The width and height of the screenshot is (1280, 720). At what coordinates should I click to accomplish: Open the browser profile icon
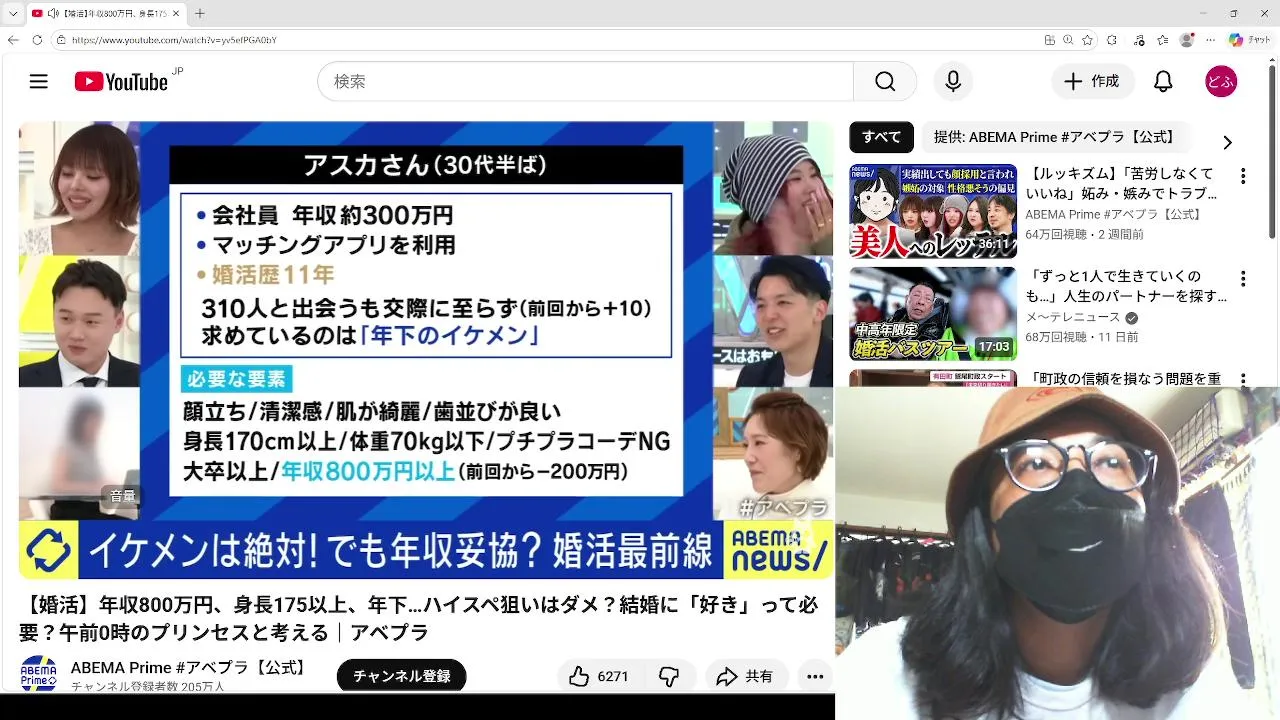pyautogui.click(x=1187, y=40)
